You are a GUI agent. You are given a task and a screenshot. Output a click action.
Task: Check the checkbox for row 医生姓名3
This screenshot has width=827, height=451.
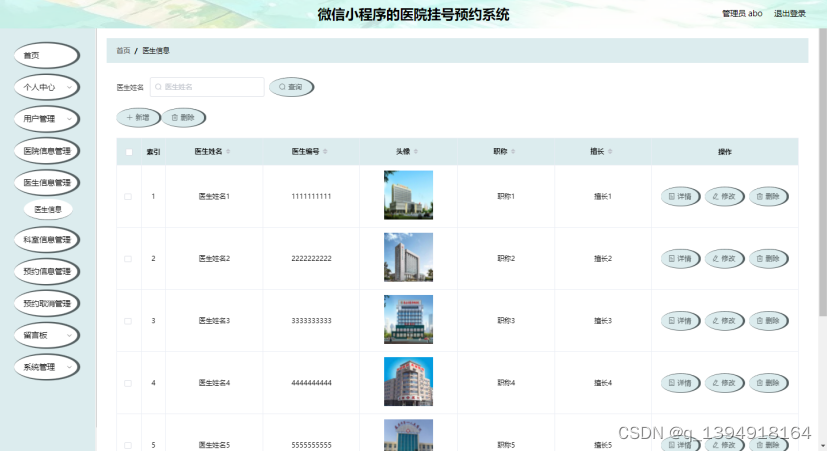128,321
